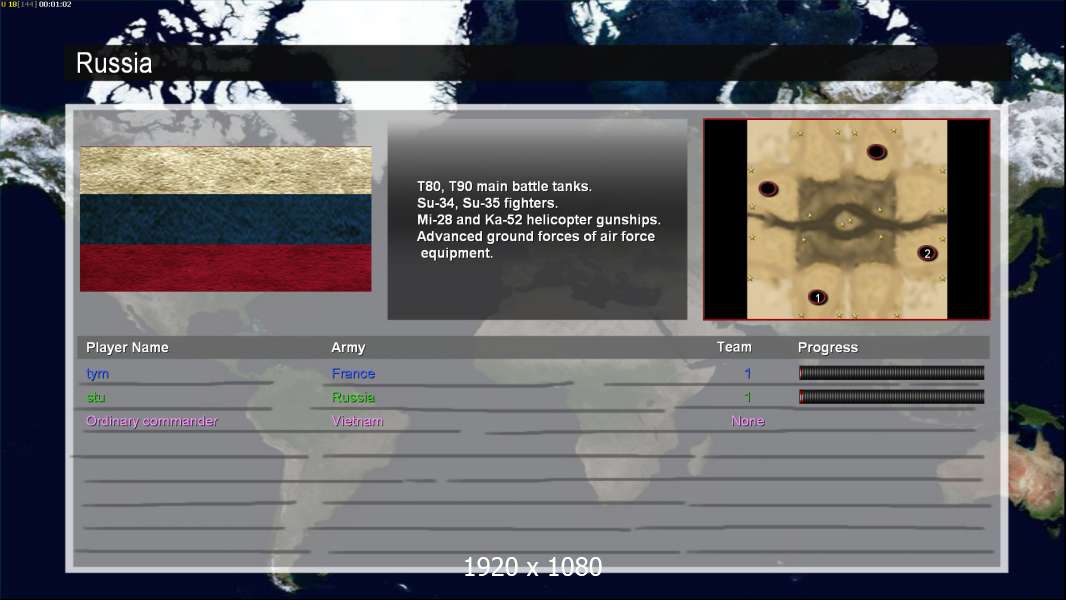Select player name "stu"
The image size is (1066, 600).
coord(96,397)
